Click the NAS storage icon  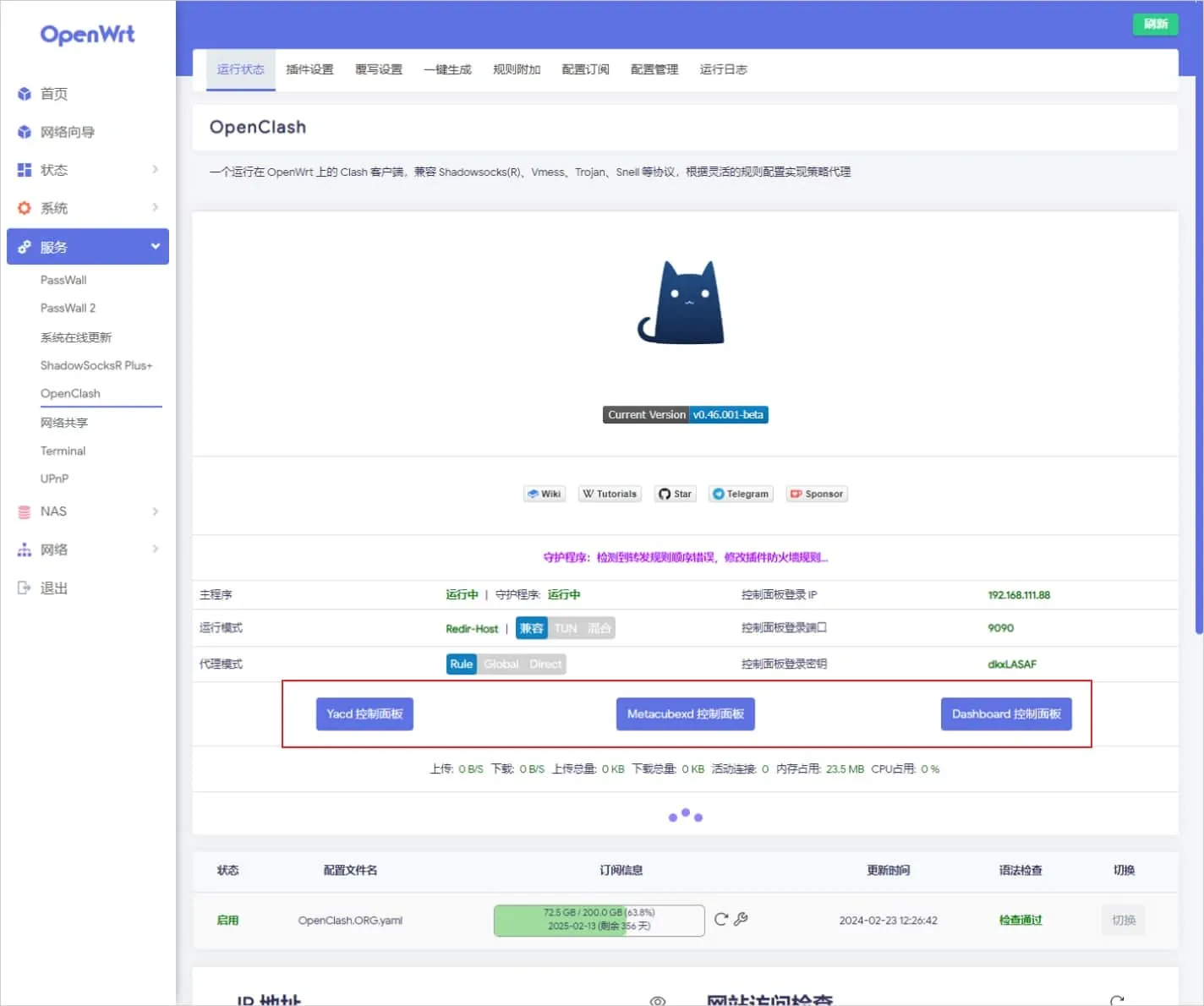tap(25, 511)
